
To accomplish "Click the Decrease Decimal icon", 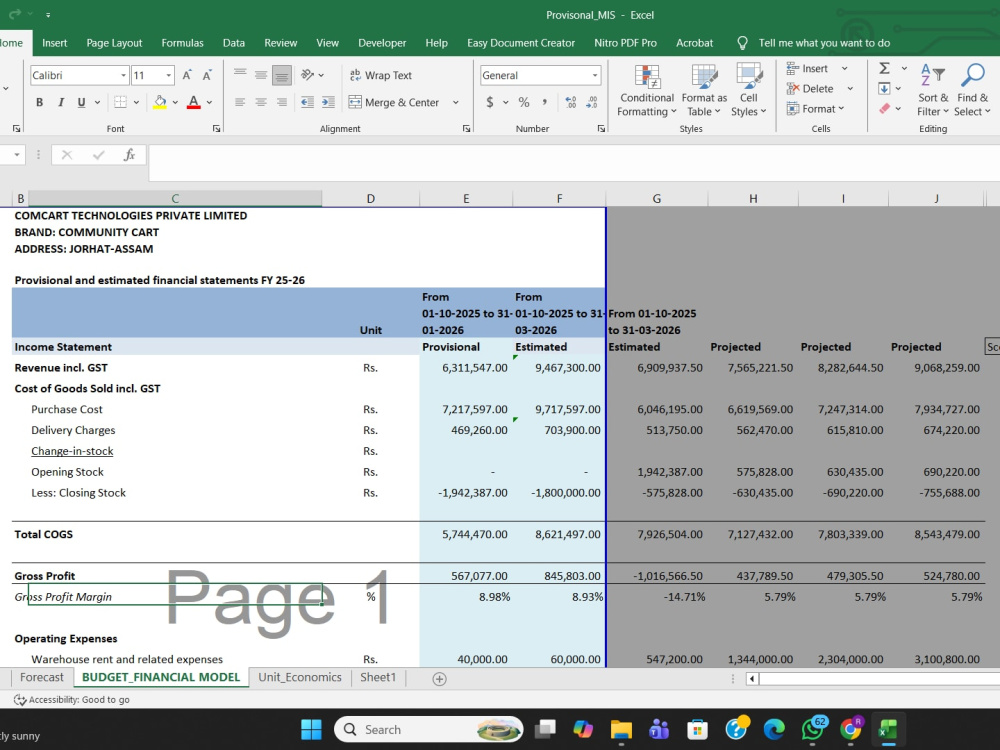I will click(x=592, y=102).
